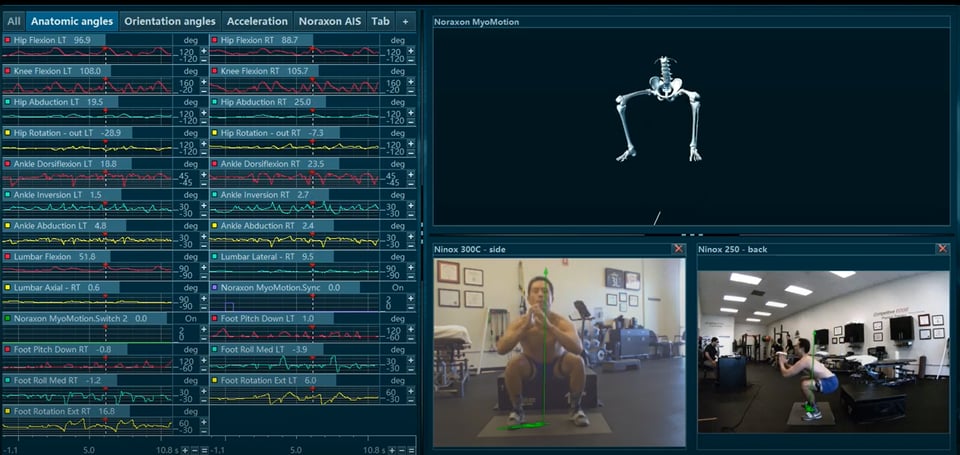Zoom in Lumbar Flexion scale
The image size is (960, 455).
pyautogui.click(x=203, y=267)
